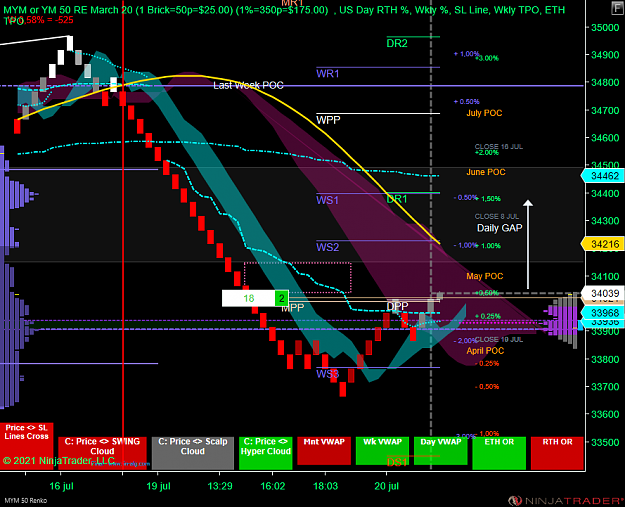Click the 33500 price axis label
The height and width of the screenshot is (507, 625).
[x=605, y=442]
